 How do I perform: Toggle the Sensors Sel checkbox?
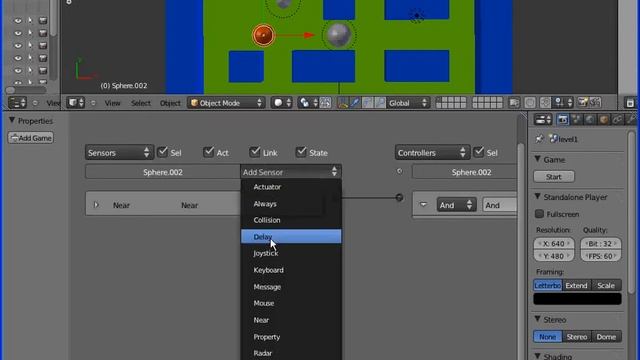point(162,152)
